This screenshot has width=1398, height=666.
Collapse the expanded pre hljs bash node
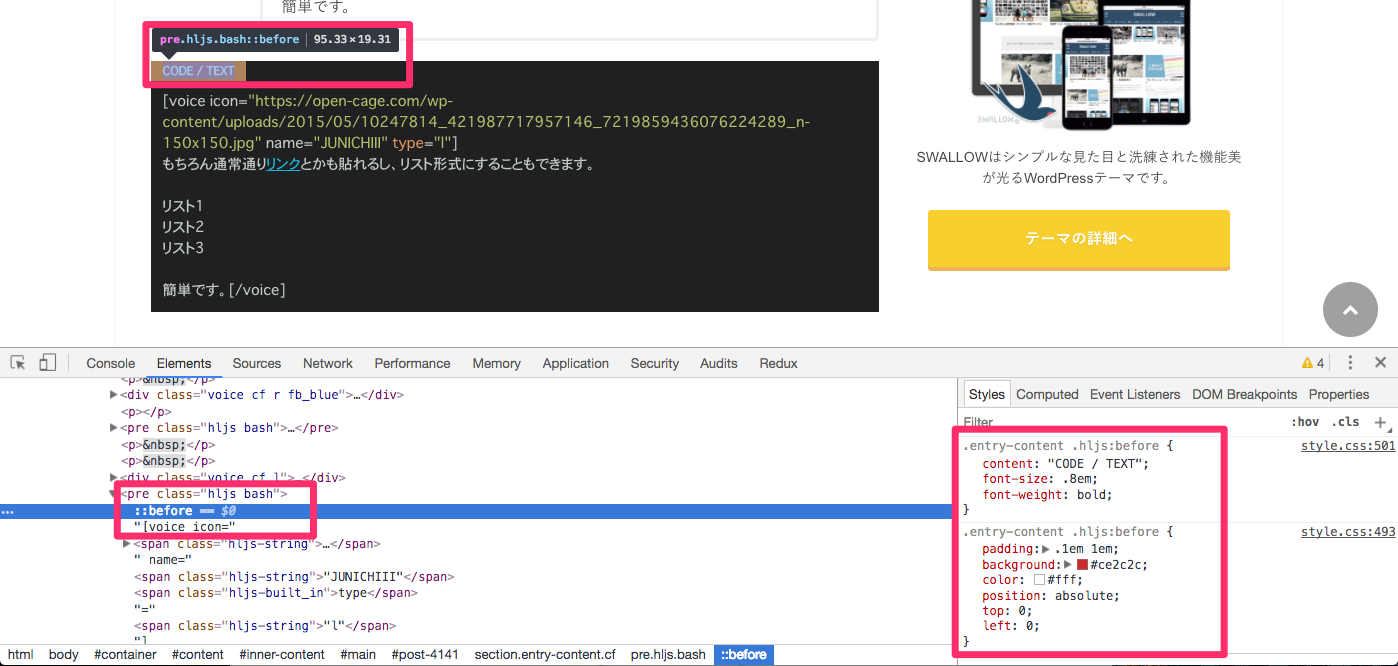113,494
